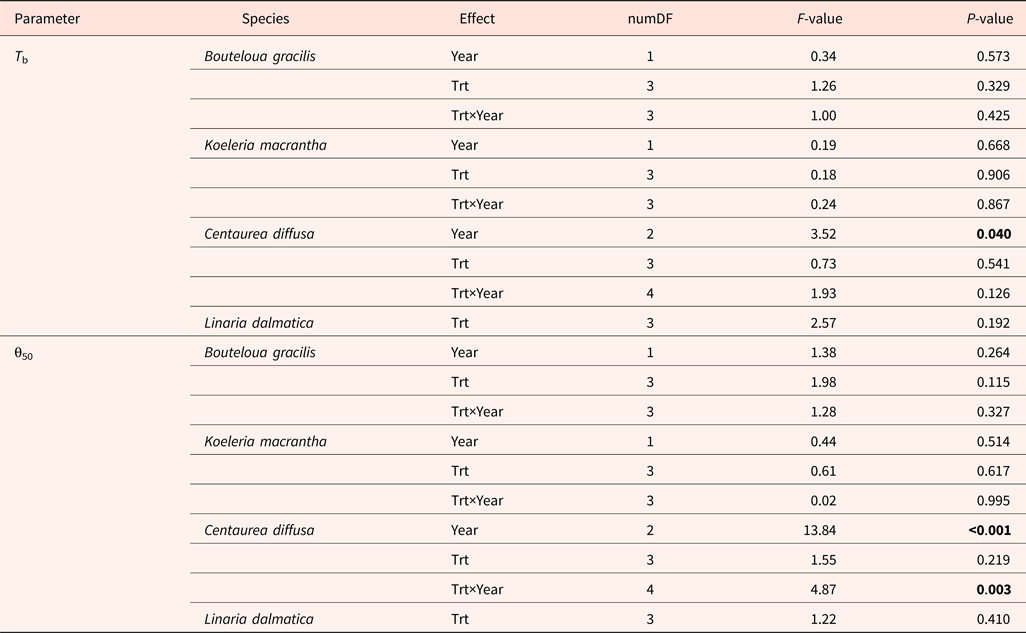The width and height of the screenshot is (1026, 633).
Task: Click the F-value column header
Action: point(815,18)
